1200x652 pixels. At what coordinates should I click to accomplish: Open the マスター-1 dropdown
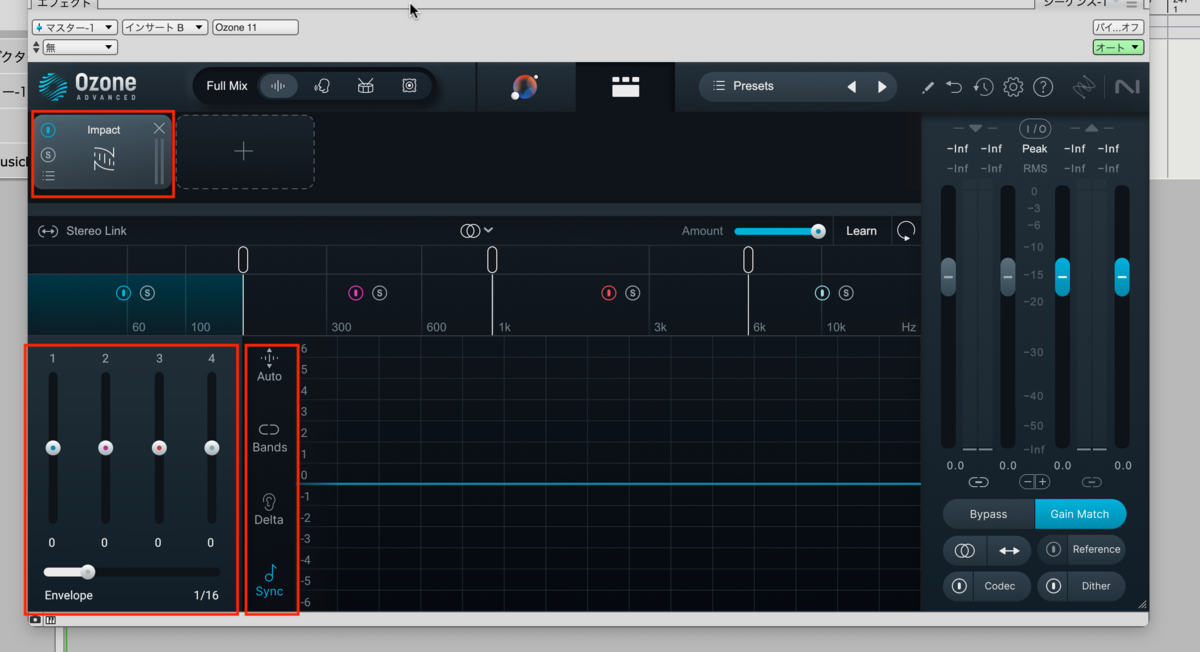tap(75, 27)
